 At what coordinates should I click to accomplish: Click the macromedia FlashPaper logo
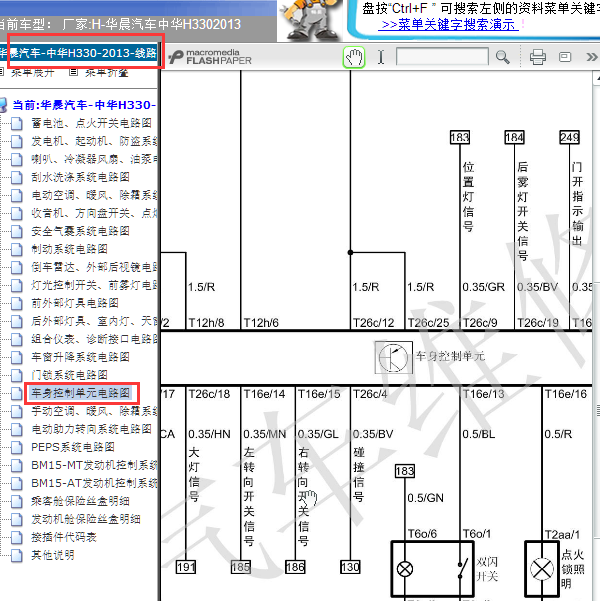tap(210, 57)
